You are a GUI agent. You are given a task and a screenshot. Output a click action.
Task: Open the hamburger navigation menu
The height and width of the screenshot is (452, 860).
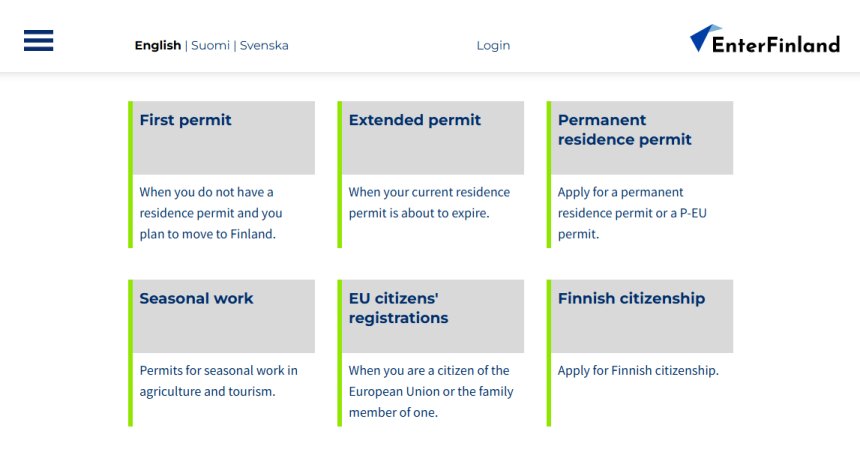[38, 40]
